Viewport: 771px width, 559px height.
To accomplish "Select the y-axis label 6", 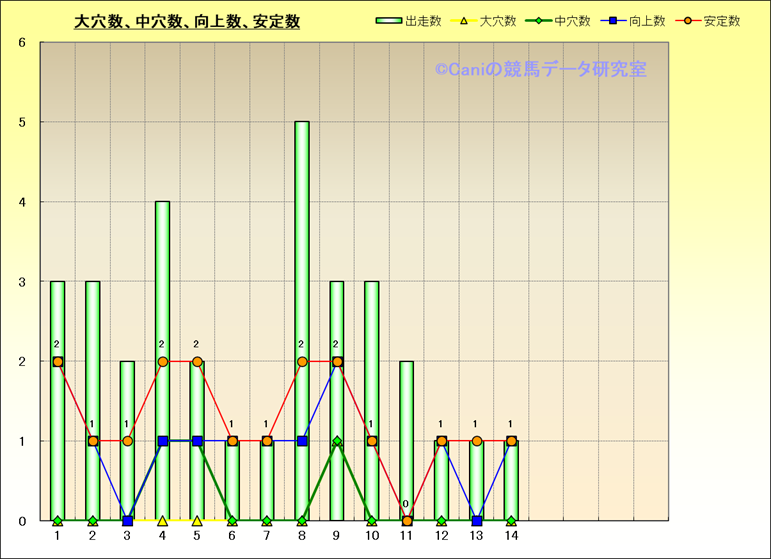I will click(x=23, y=43).
